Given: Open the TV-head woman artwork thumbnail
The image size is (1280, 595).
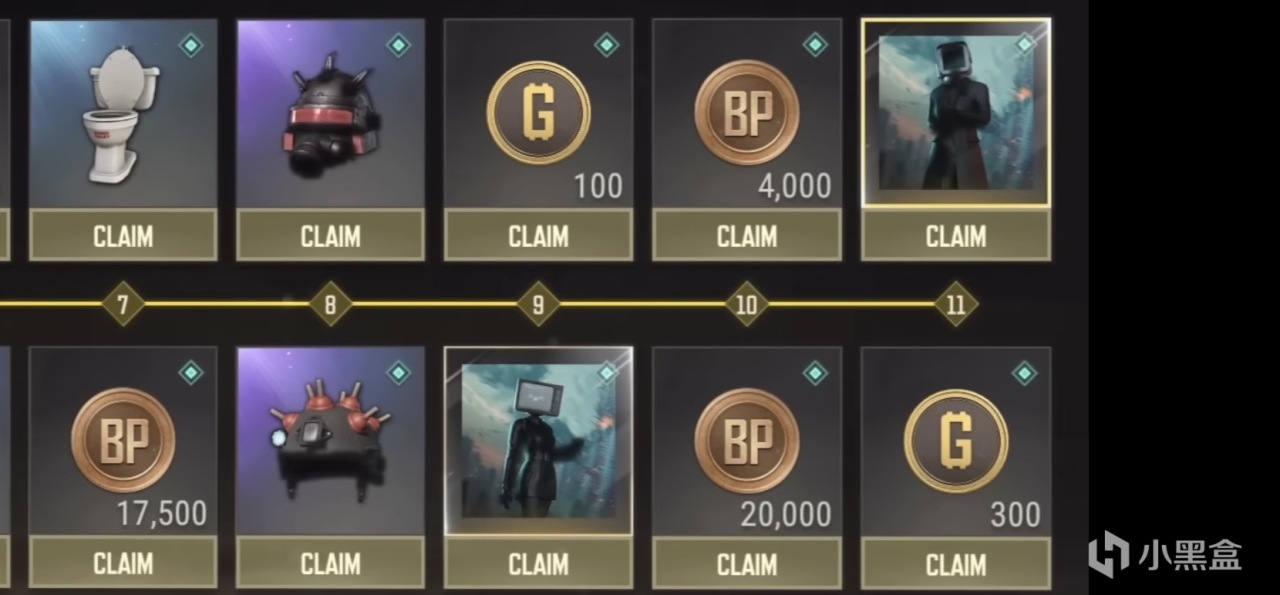Looking at the screenshot, I should point(538,440).
